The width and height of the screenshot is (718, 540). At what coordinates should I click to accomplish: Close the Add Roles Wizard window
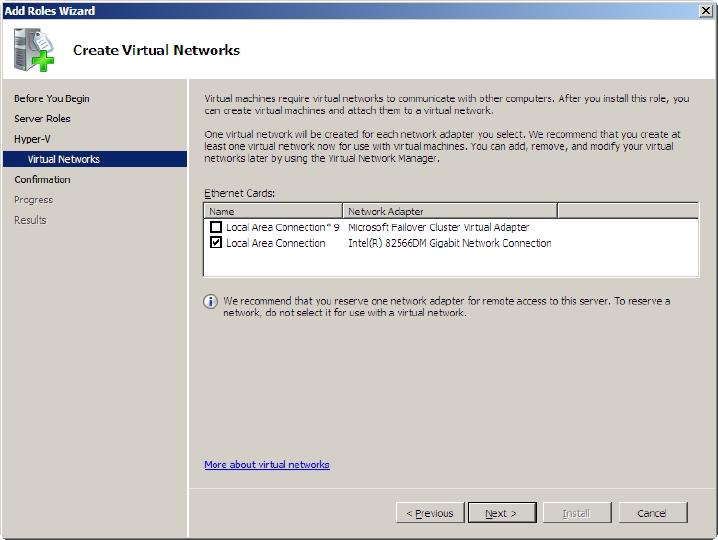coord(706,11)
